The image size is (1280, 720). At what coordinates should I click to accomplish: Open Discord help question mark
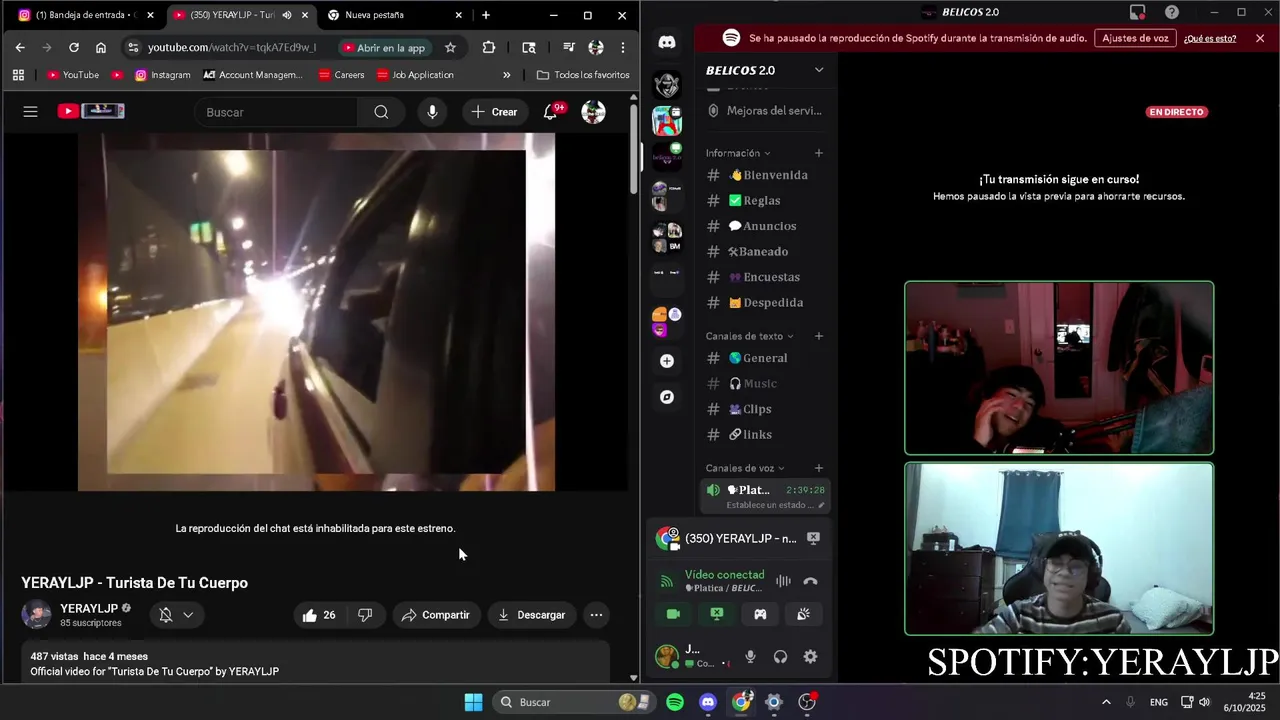point(1171,12)
